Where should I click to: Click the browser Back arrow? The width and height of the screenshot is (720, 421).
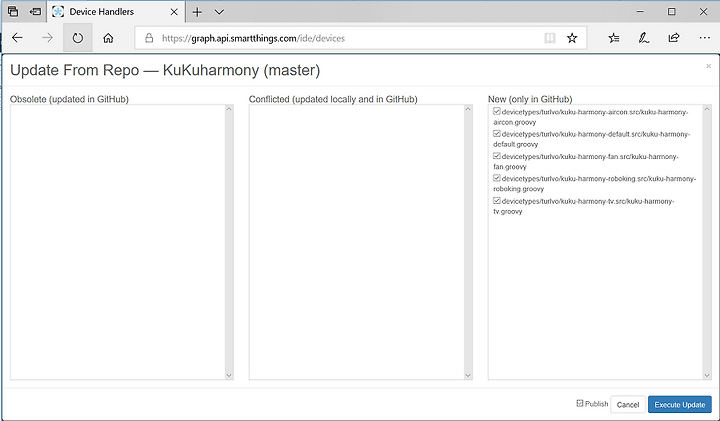[17, 38]
